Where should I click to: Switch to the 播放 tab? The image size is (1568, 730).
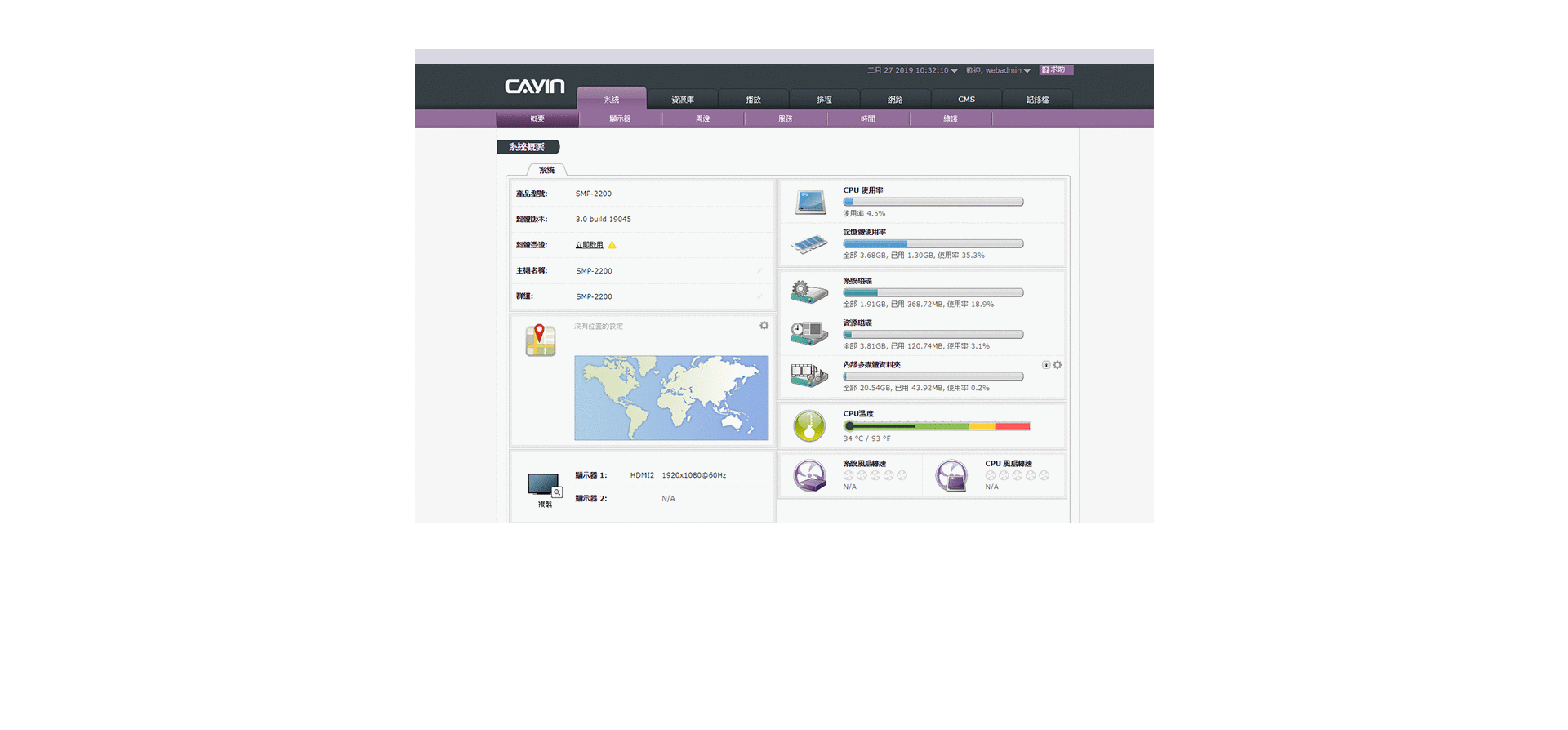[753, 100]
